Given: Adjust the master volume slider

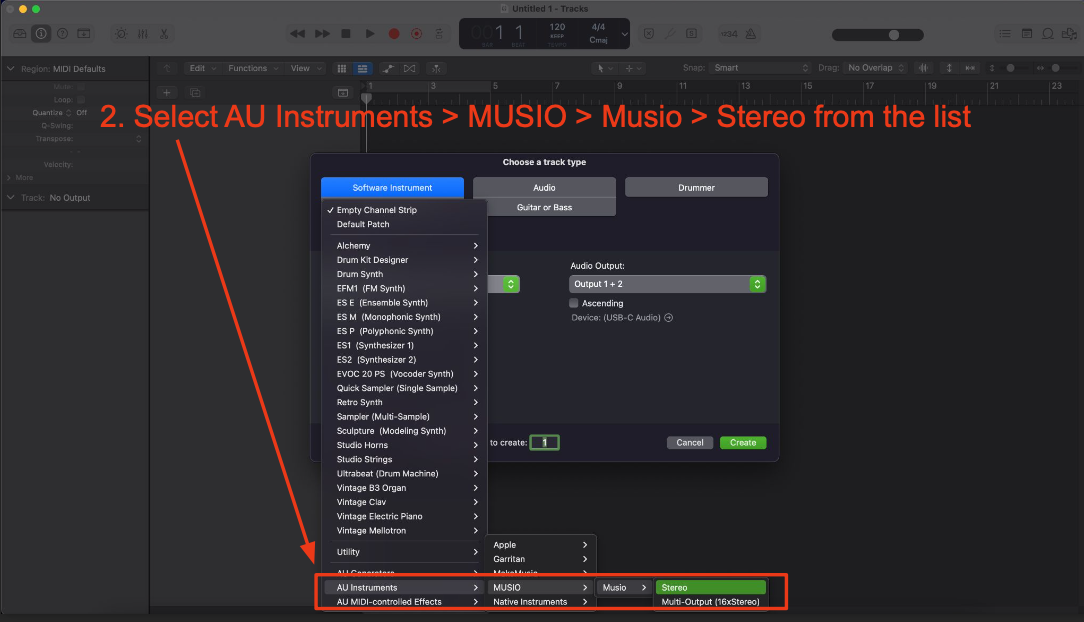Looking at the screenshot, I should pos(877,35).
